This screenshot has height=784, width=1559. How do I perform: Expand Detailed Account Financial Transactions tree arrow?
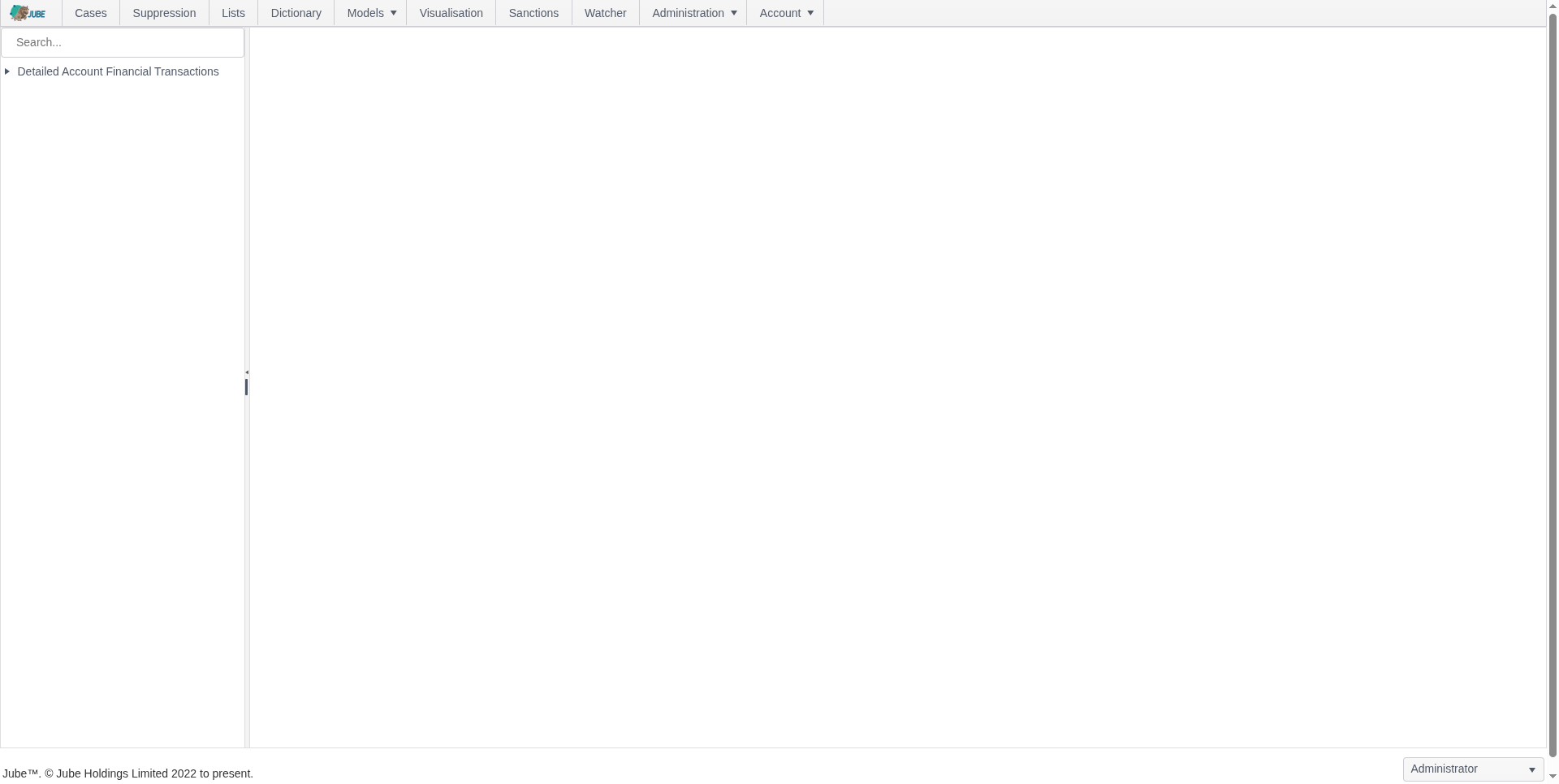tap(7, 71)
